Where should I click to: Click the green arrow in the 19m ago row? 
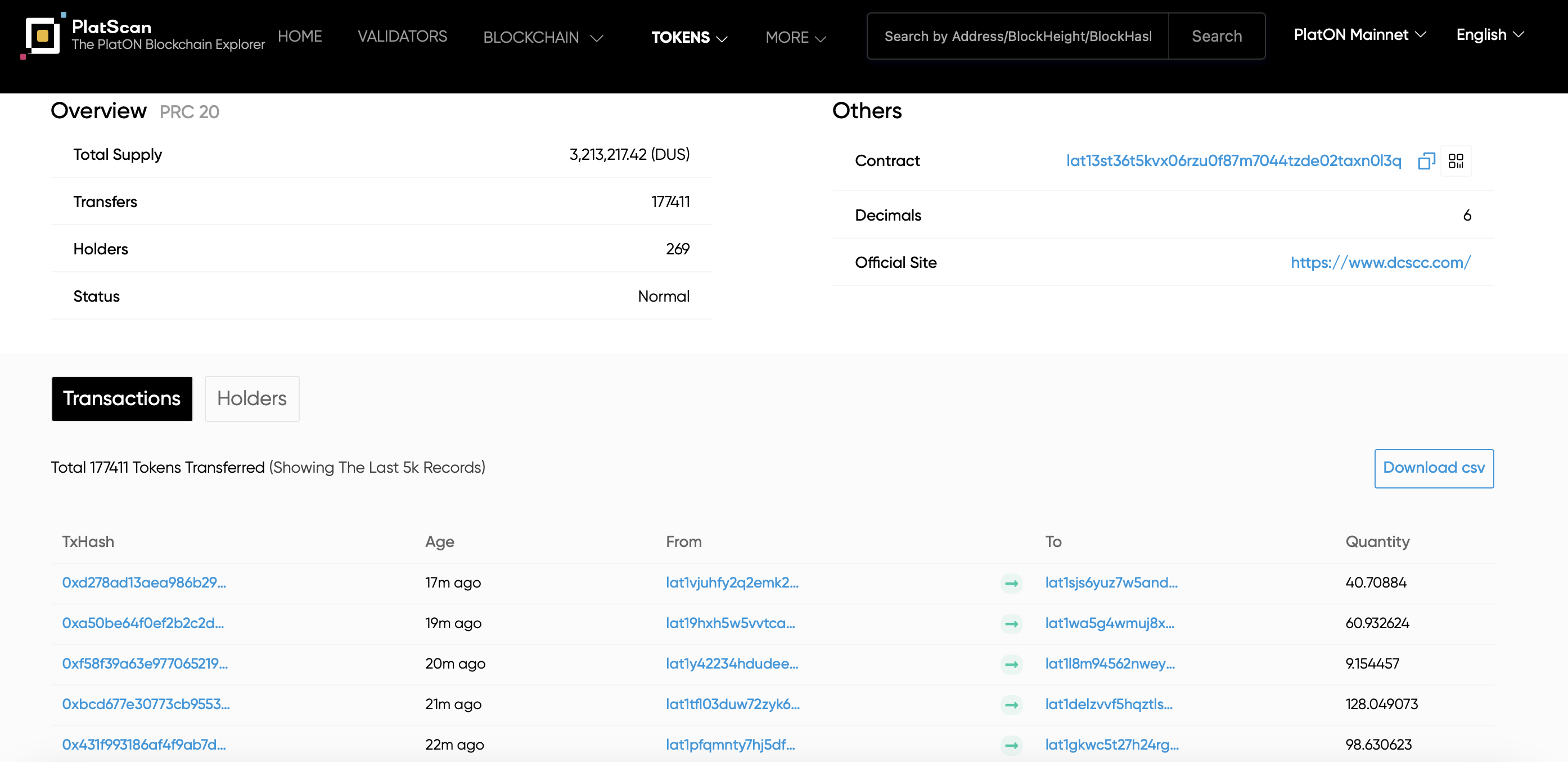coord(1011,624)
